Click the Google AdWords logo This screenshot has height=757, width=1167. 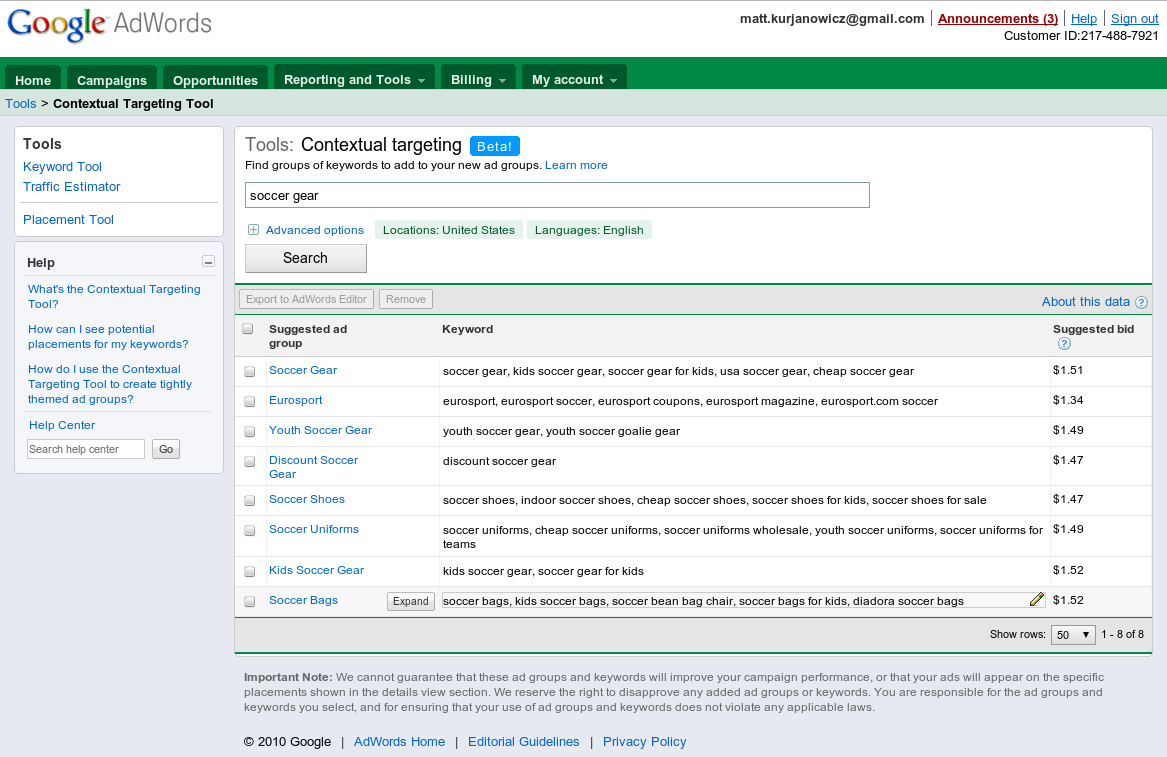(109, 24)
